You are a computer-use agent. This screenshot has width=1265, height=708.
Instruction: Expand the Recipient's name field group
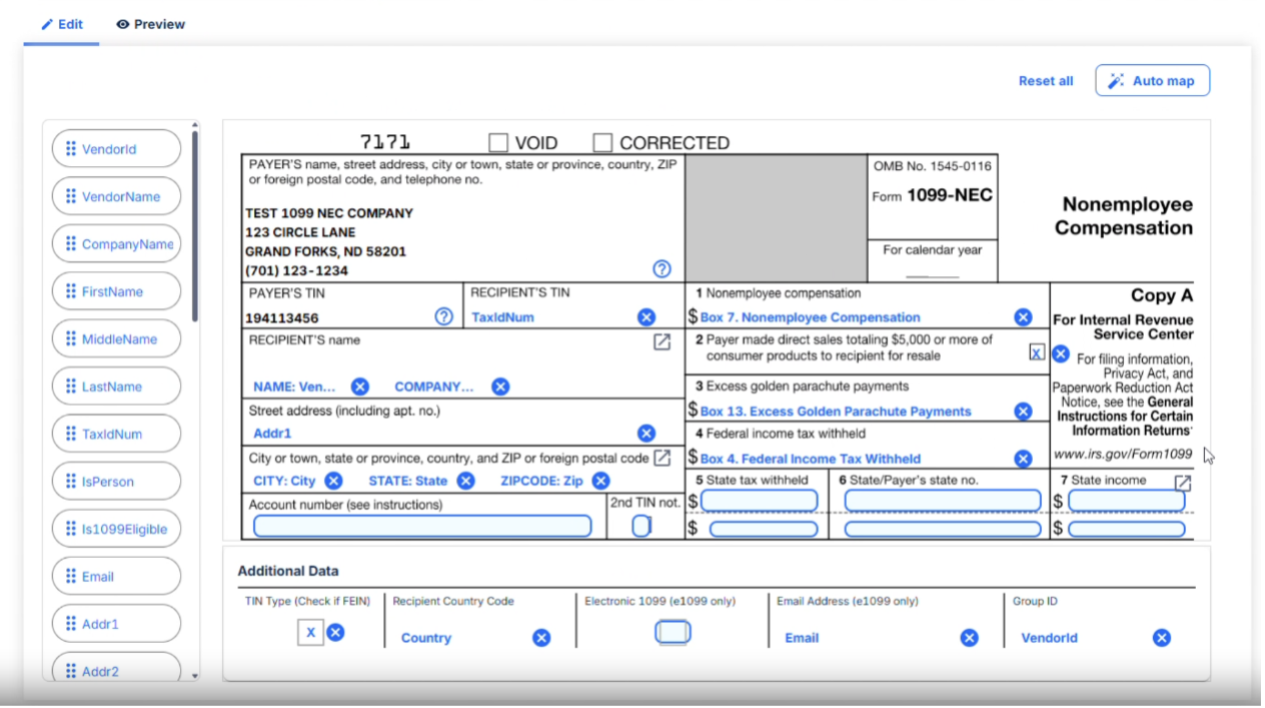click(x=662, y=342)
